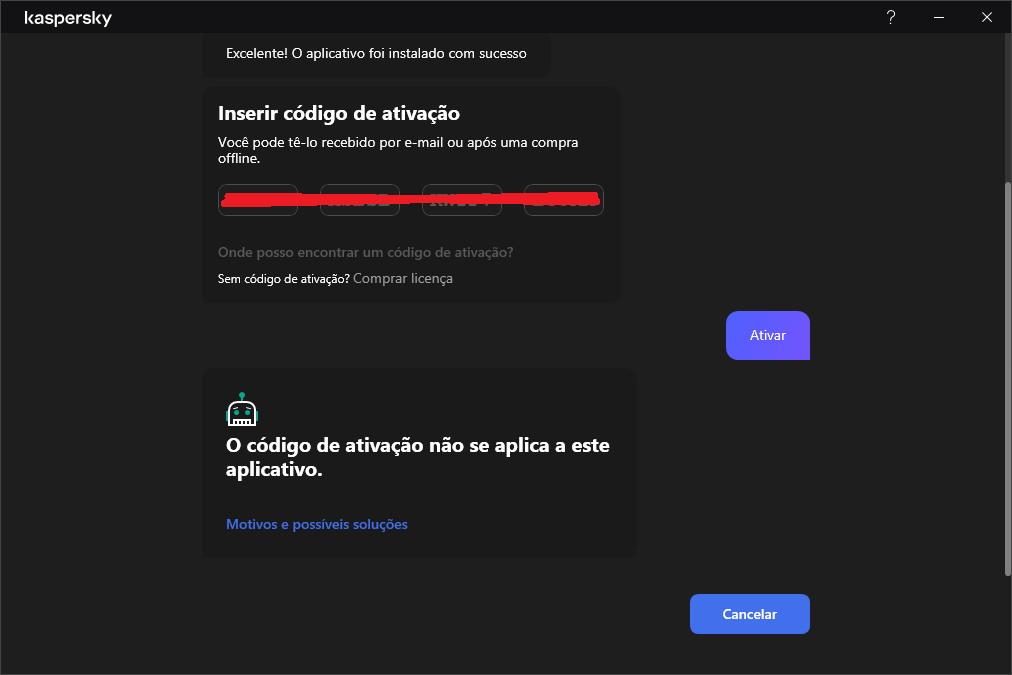Open "Onde posso encontrar um código de ativação?" link
Screen dimensions: 1012x675
pyautogui.click(x=365, y=253)
